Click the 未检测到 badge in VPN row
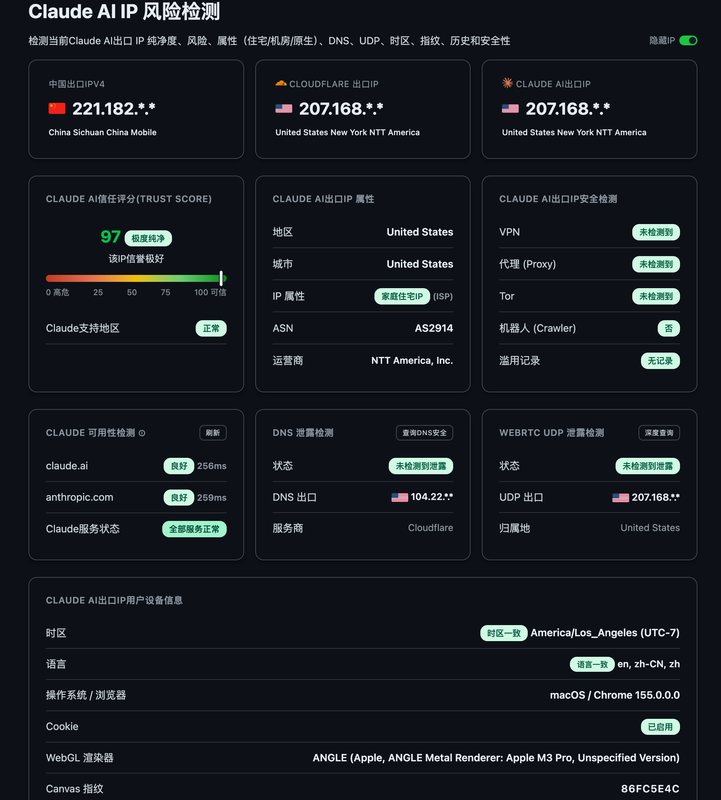721x800 pixels. point(656,232)
